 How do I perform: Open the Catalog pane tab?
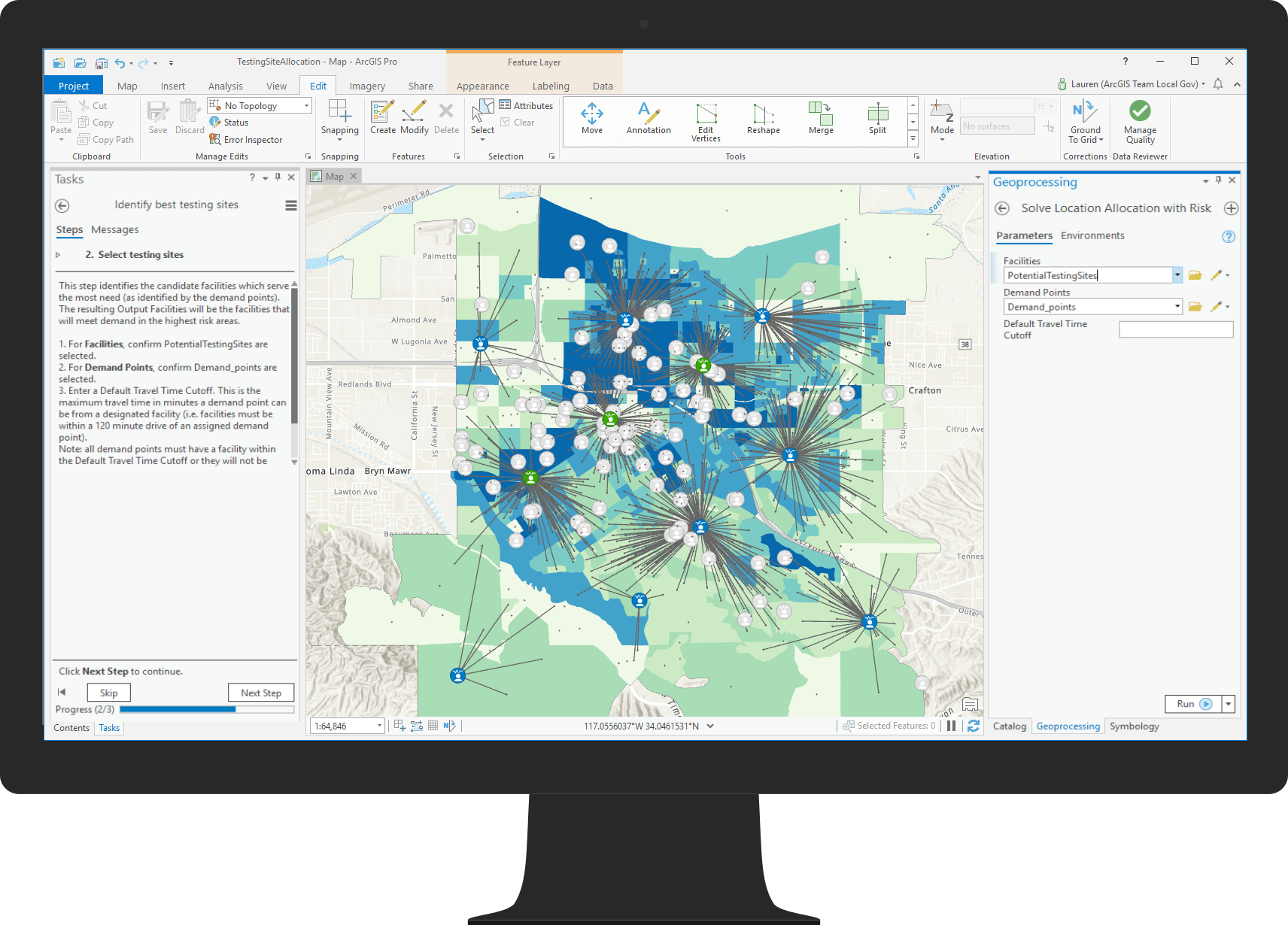tap(1010, 726)
